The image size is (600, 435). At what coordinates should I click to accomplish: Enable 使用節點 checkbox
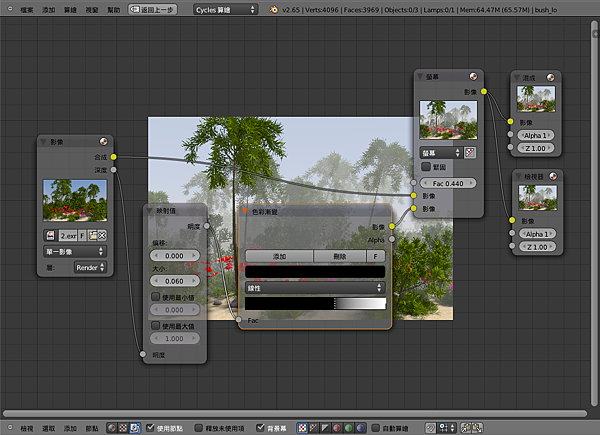[150, 428]
